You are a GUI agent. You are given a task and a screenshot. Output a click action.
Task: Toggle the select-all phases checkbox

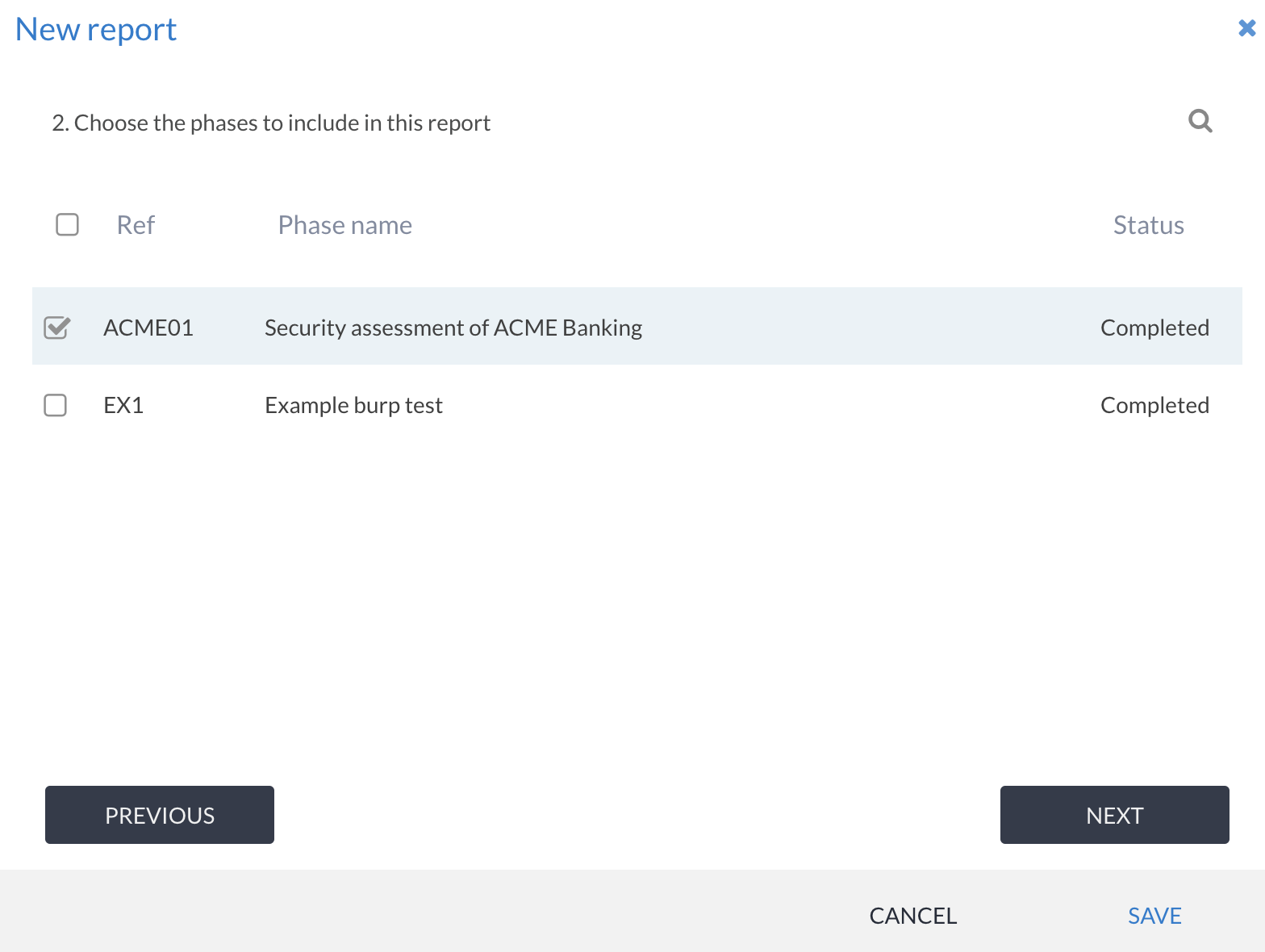pos(68,224)
